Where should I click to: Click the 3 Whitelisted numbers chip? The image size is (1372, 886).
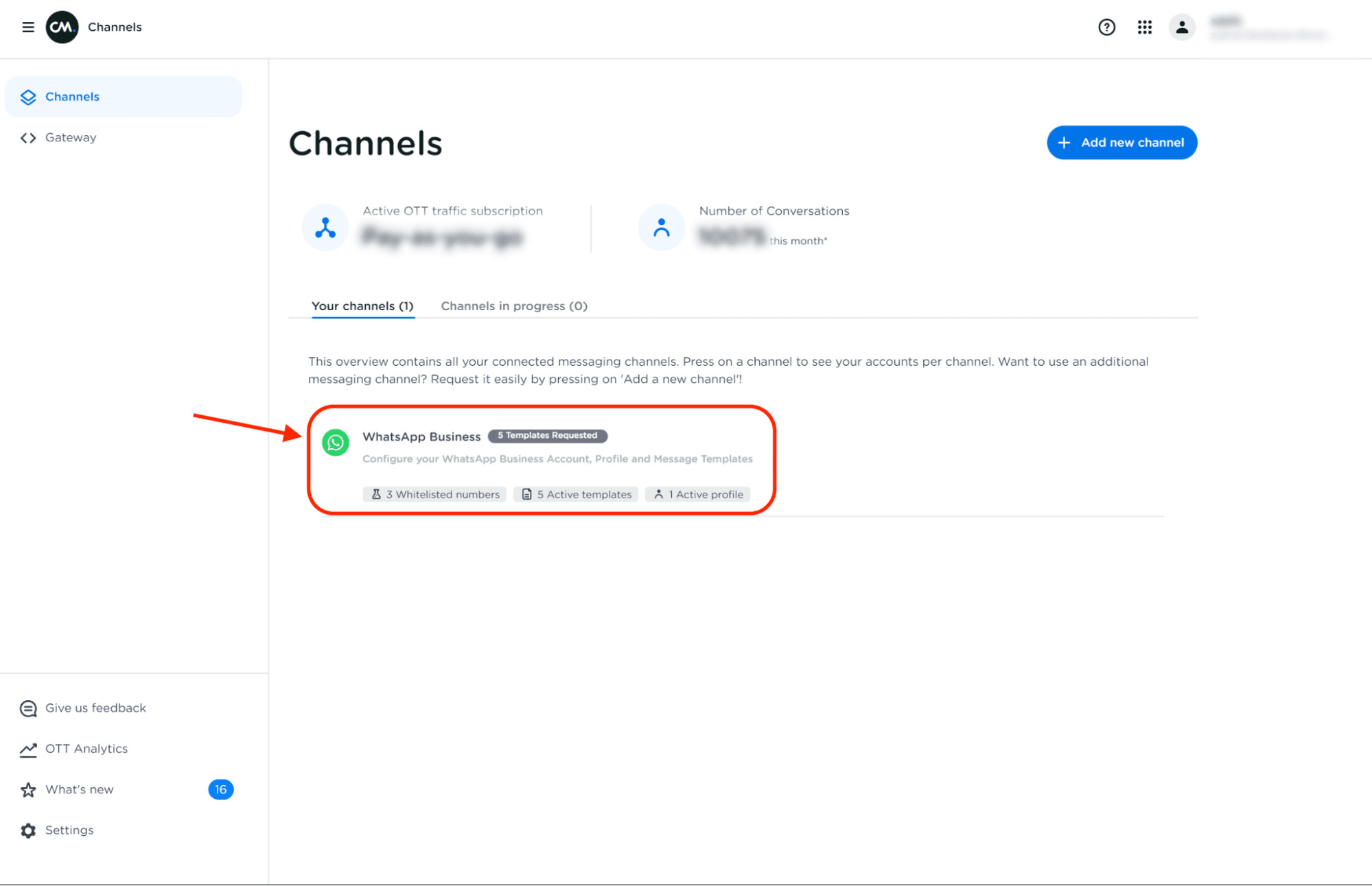[x=434, y=494]
